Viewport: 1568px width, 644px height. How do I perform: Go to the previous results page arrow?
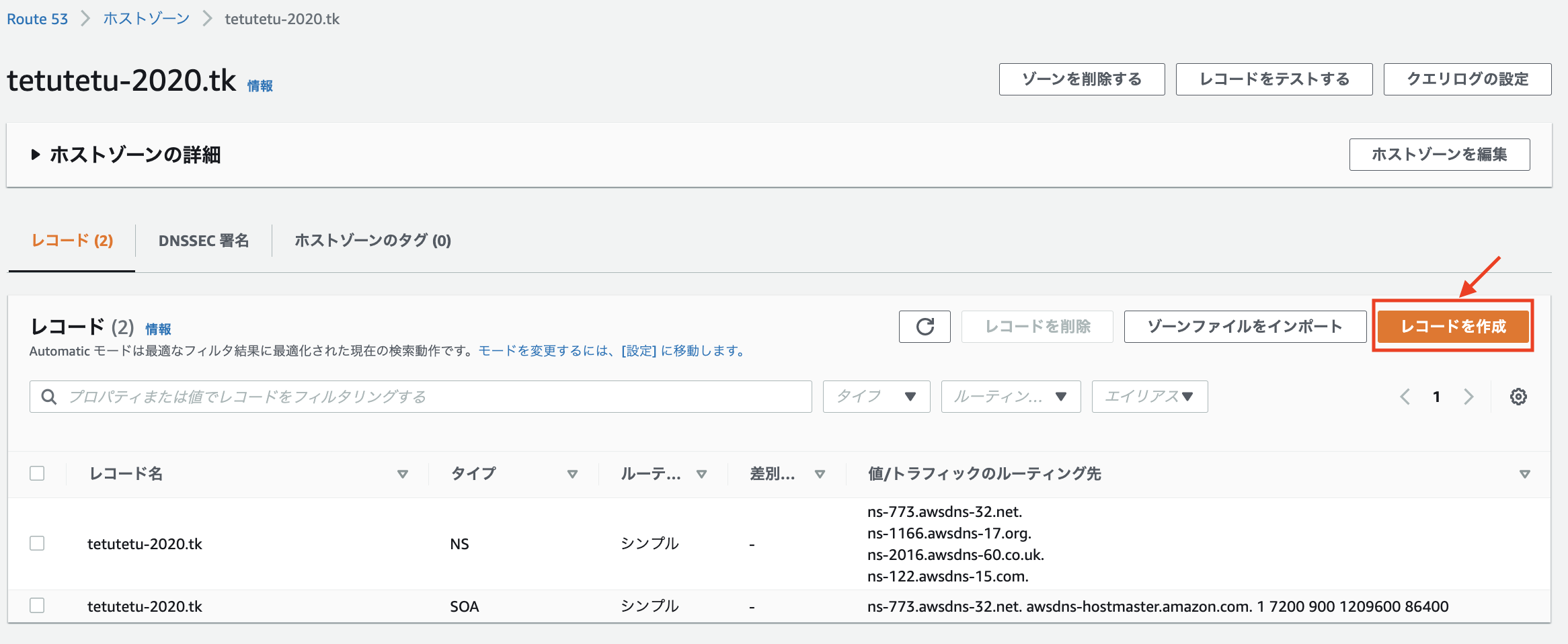point(1404,397)
